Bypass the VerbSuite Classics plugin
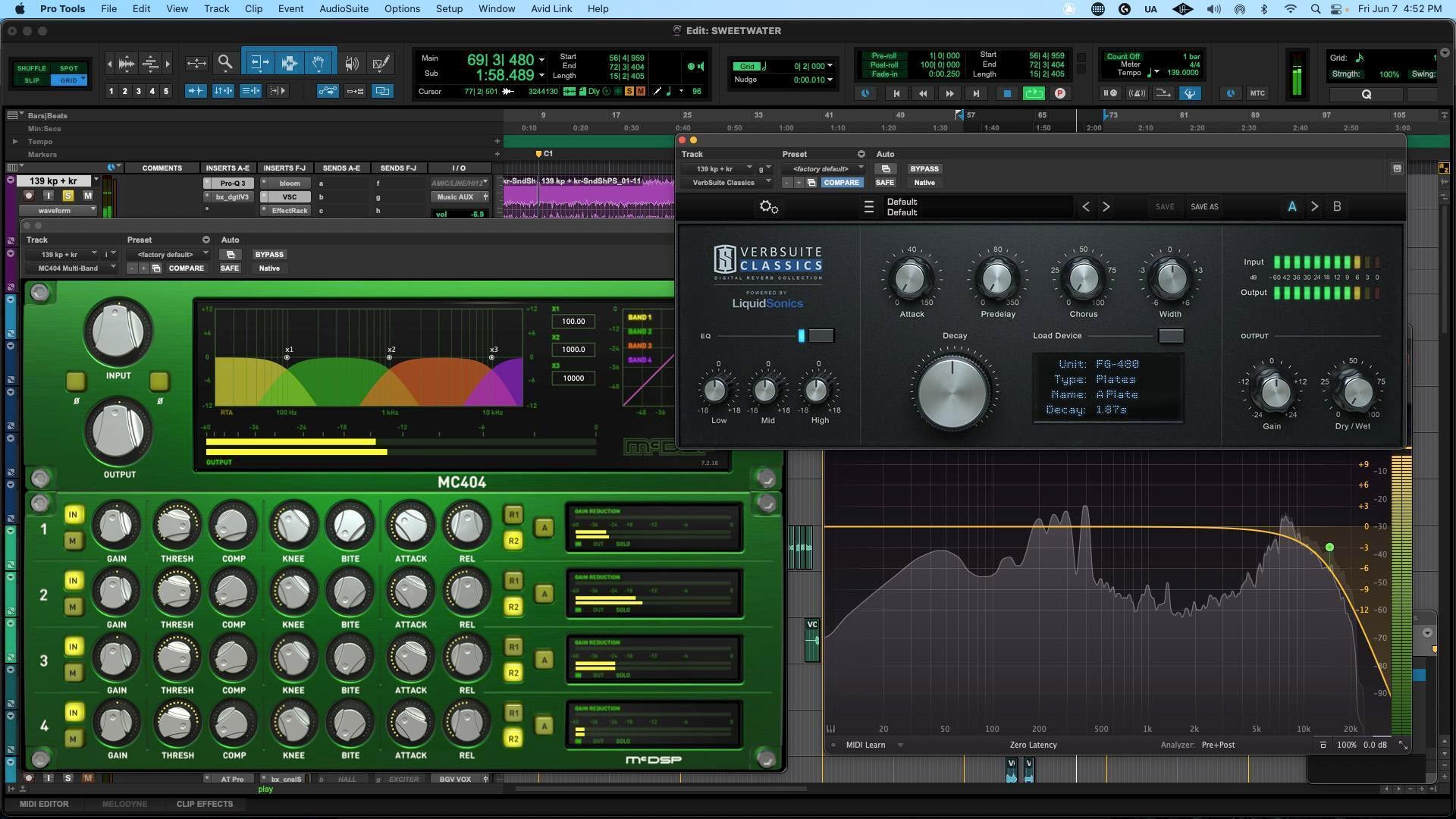Screen dimensions: 1456x819 [924, 168]
